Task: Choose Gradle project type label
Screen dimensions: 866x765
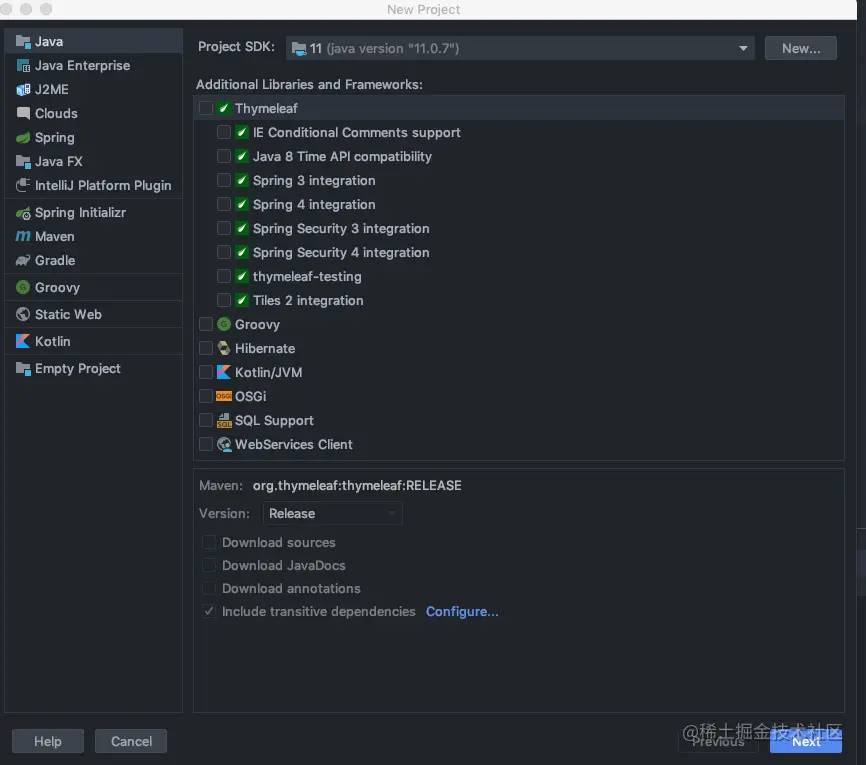Action: pos(55,260)
